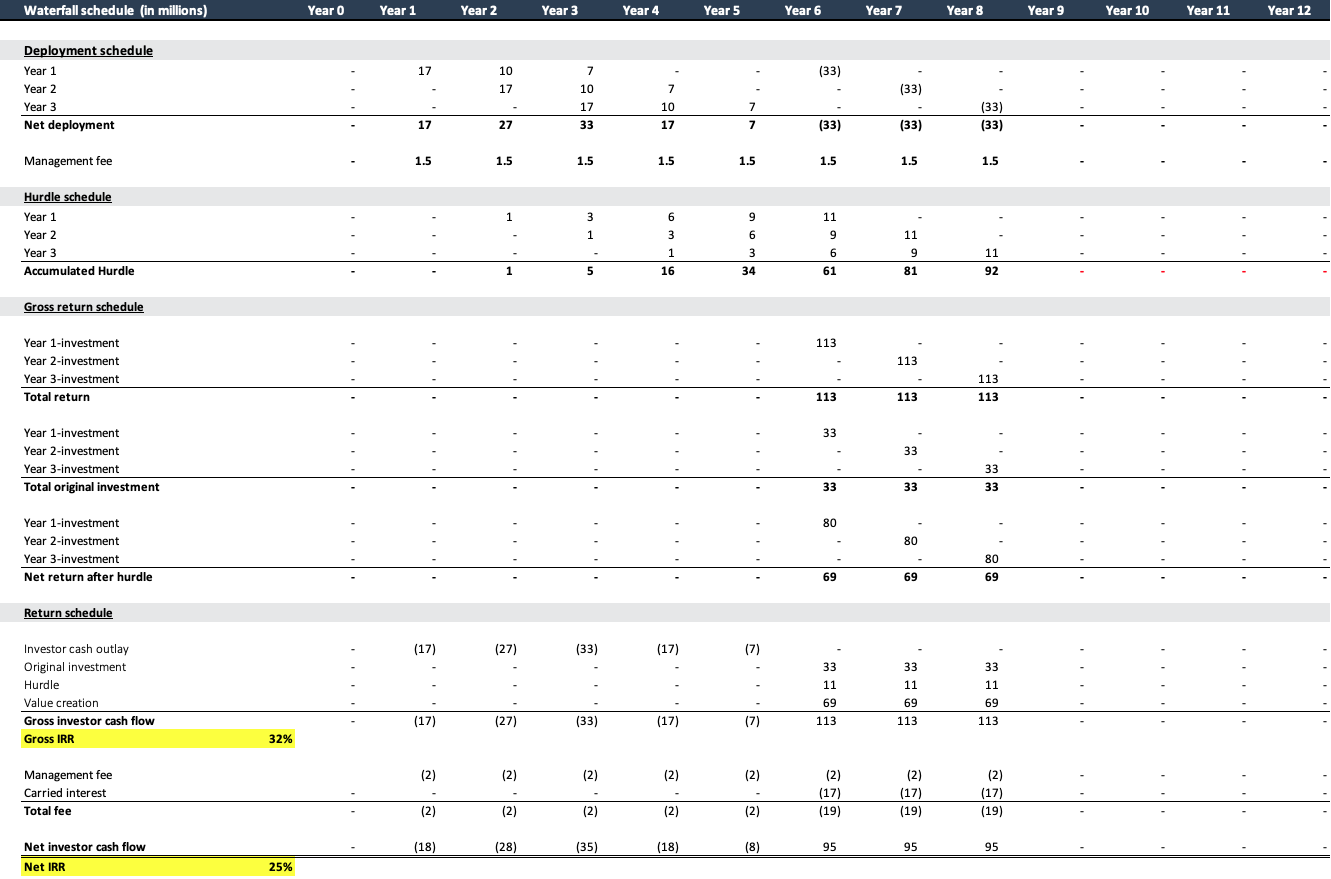This screenshot has width=1331, height=879.
Task: Select Accumulated Hurdle value 16 in Year 4
Action: click(667, 271)
